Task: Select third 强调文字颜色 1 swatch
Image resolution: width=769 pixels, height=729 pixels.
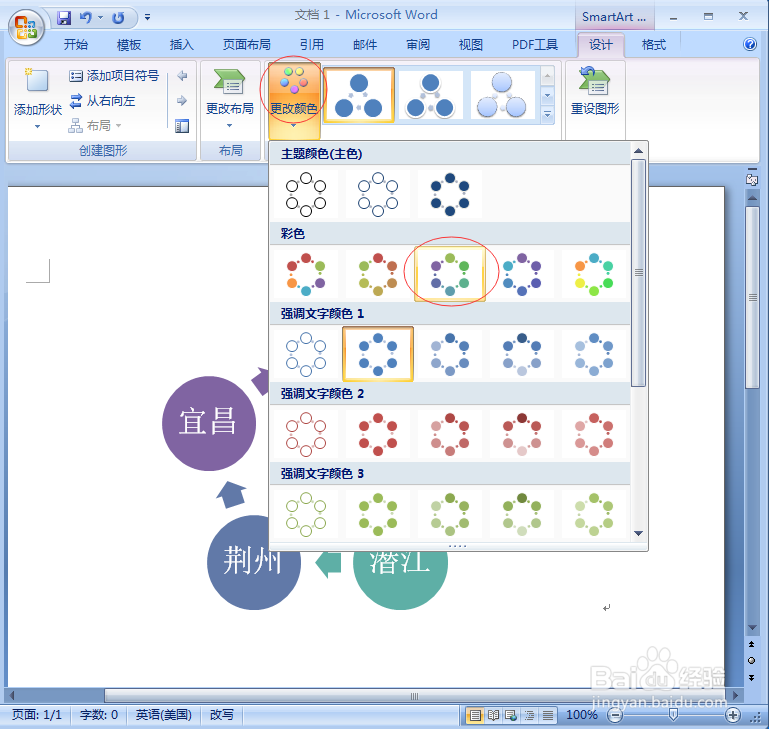Action: (450, 354)
